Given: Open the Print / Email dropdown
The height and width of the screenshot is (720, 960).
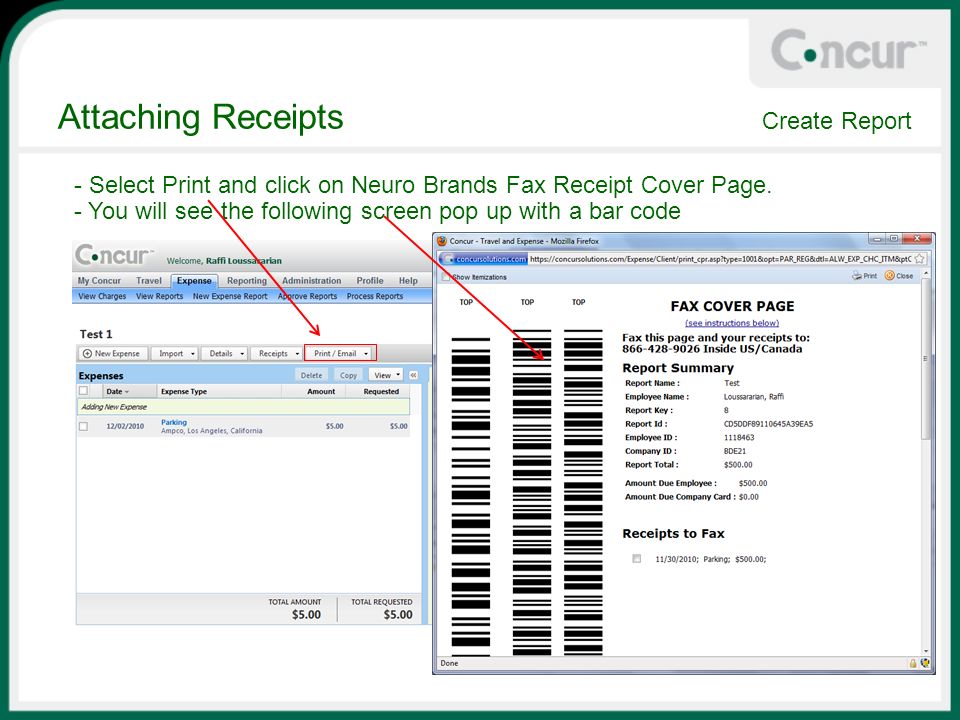Looking at the screenshot, I should [340, 353].
